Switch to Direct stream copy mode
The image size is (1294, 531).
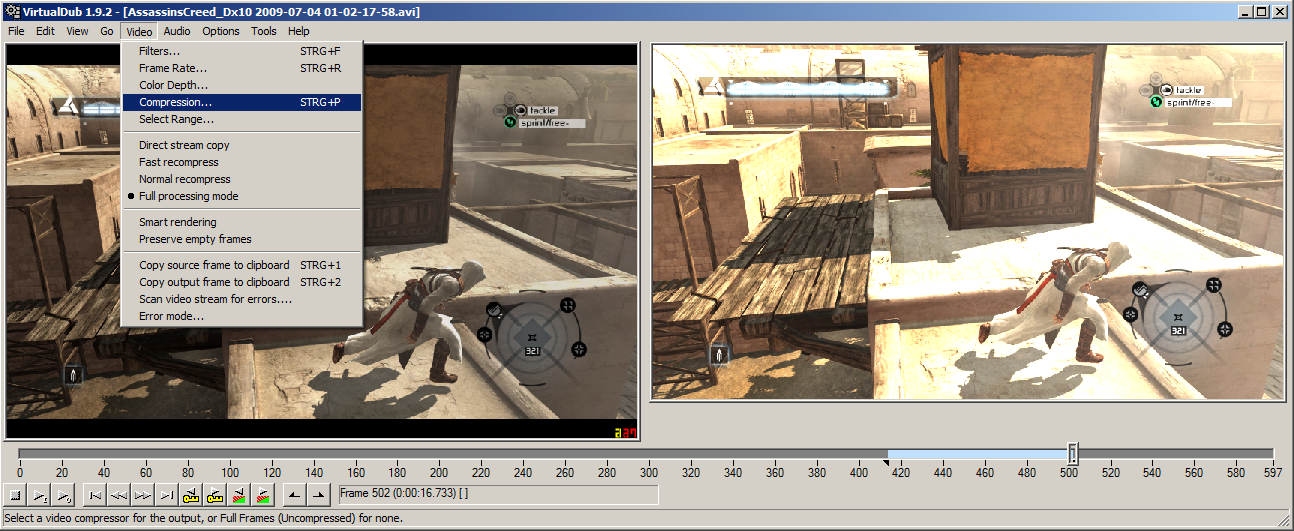[241, 145]
